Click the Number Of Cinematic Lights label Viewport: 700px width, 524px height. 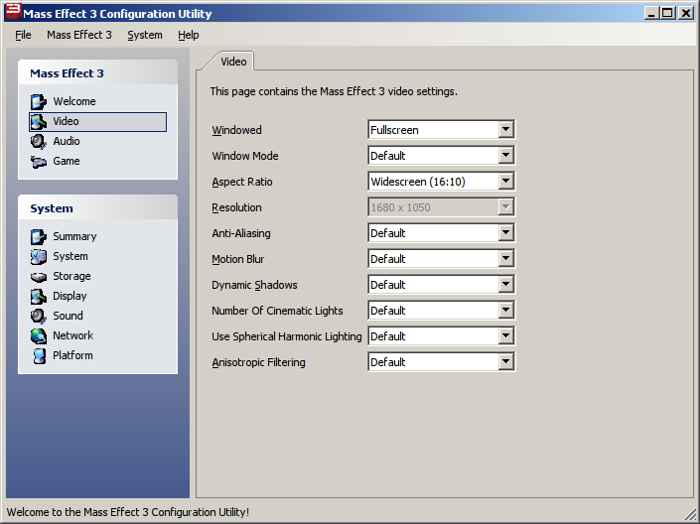277,311
